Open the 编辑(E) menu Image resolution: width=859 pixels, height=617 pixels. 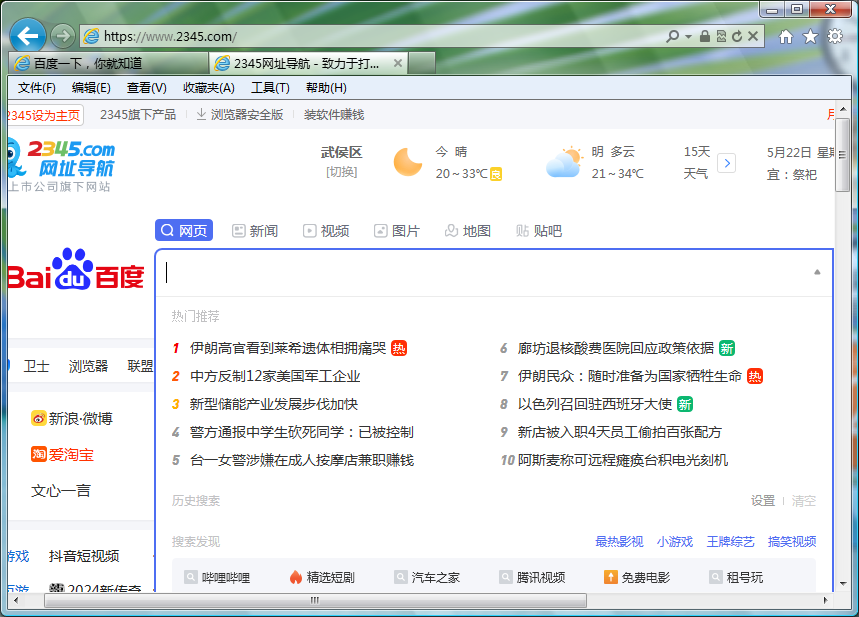coord(91,88)
